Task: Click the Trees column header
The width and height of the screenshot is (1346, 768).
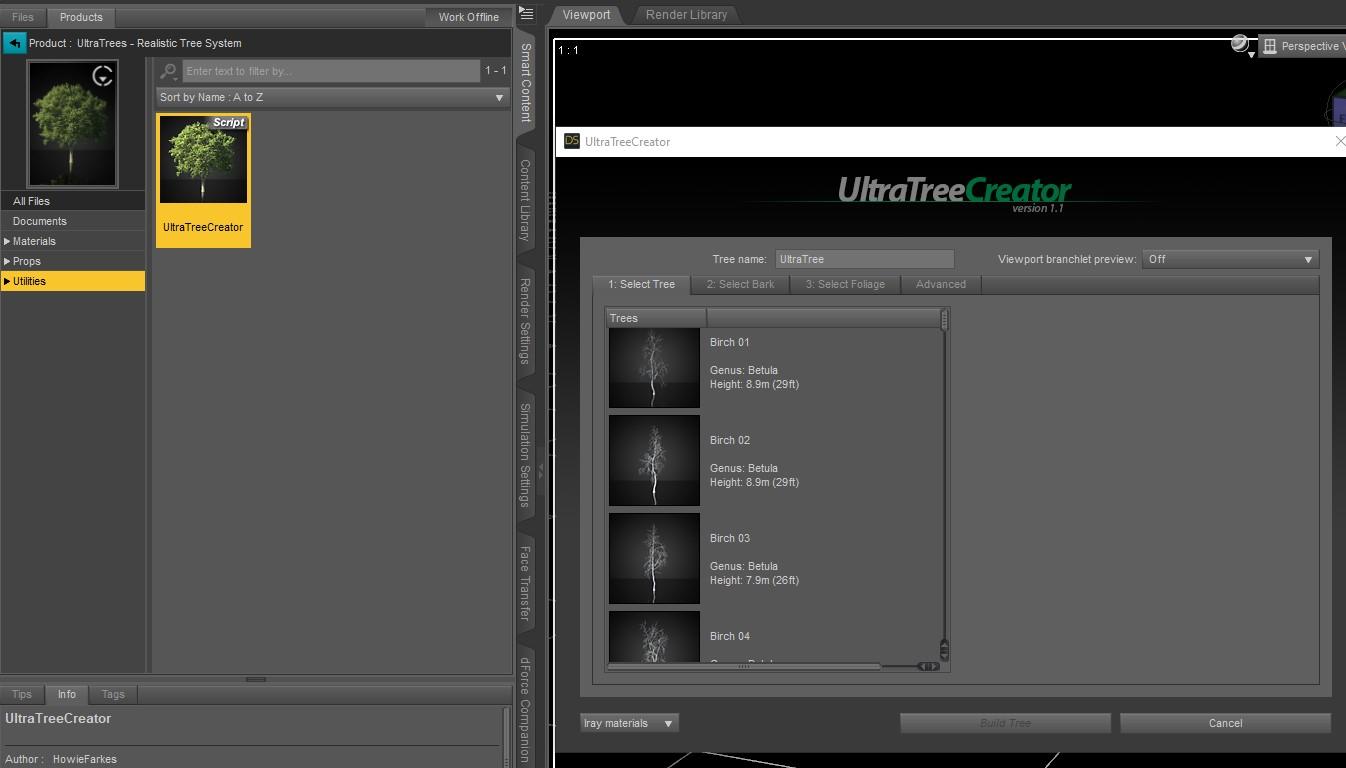Action: [x=656, y=318]
